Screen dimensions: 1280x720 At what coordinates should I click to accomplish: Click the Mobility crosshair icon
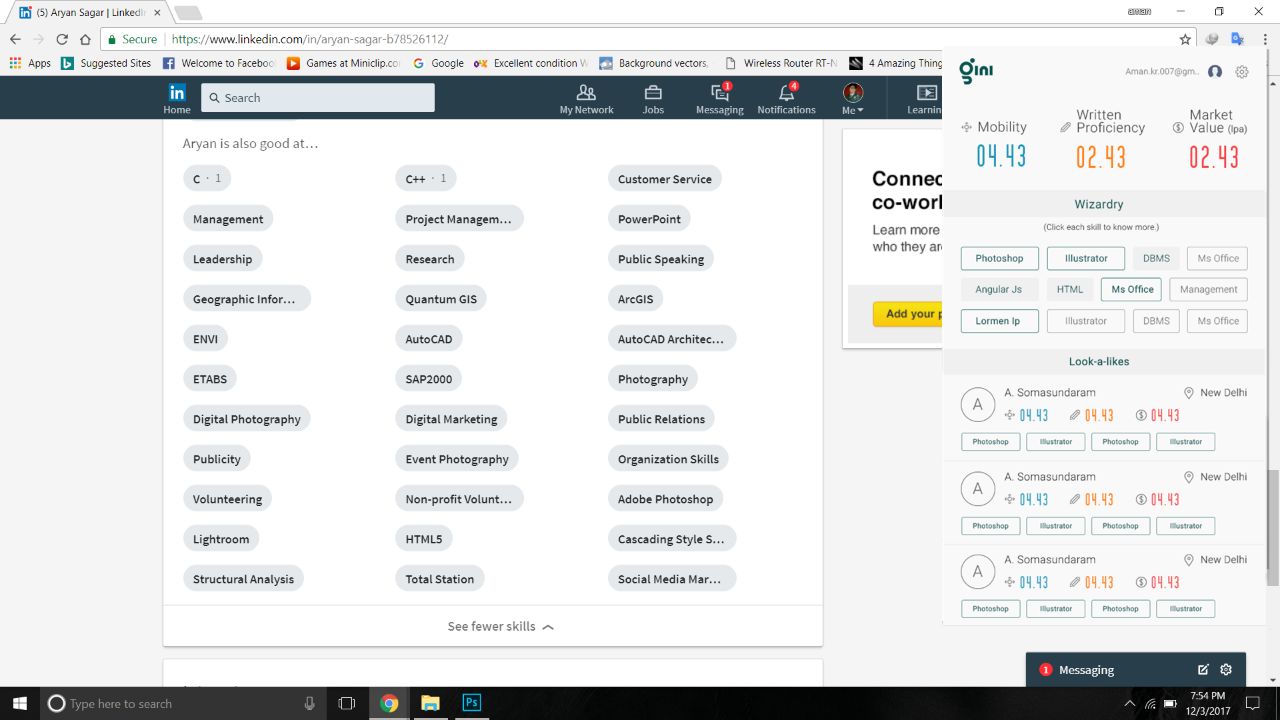tap(965, 127)
